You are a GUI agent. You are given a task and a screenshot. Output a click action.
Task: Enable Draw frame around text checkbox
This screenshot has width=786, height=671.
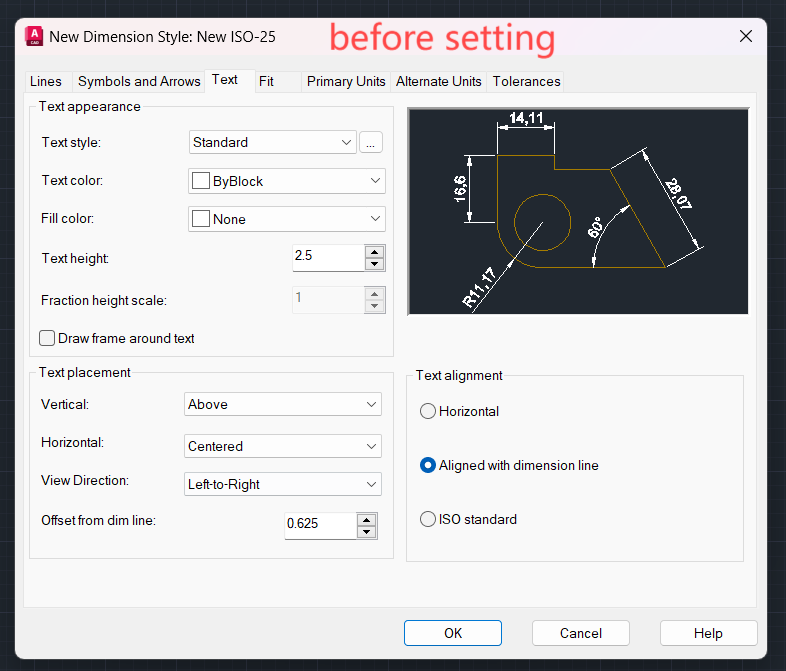coord(47,338)
